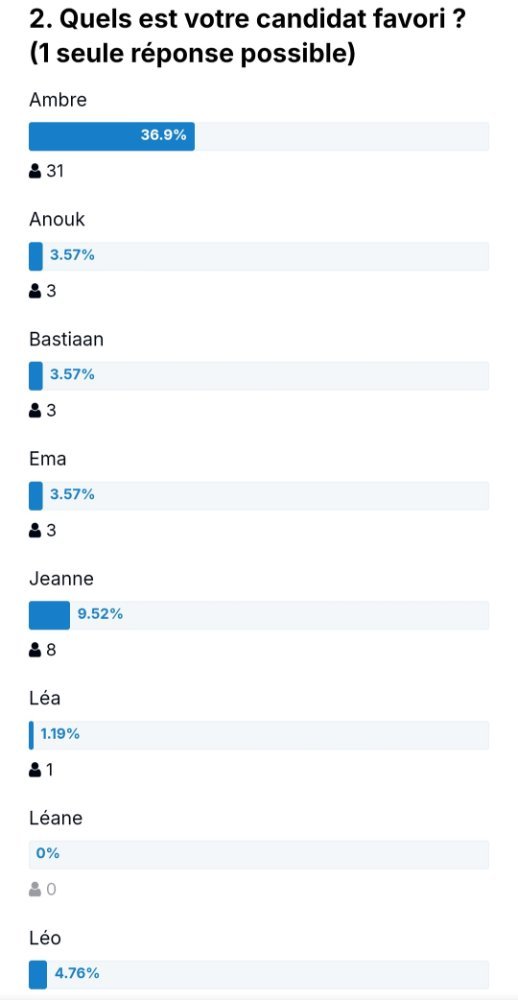Select Ambre's 36.9% progress bar
The image size is (518, 1000).
click(259, 136)
